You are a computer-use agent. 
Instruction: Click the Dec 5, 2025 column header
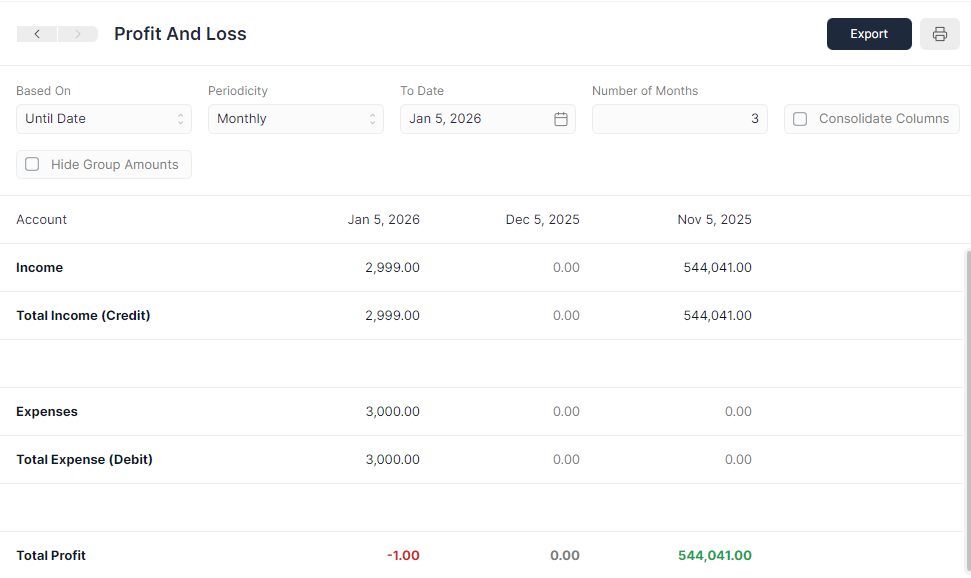542,219
